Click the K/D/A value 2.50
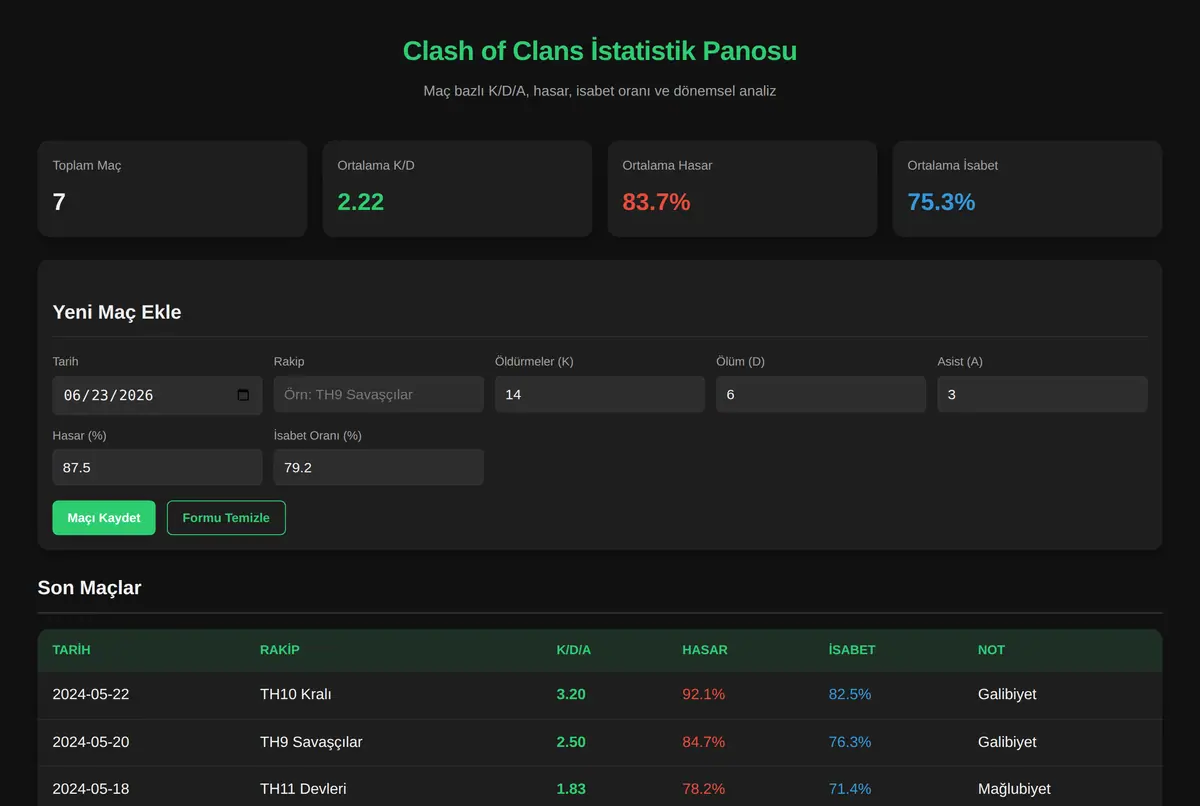The image size is (1200, 806). (571, 742)
